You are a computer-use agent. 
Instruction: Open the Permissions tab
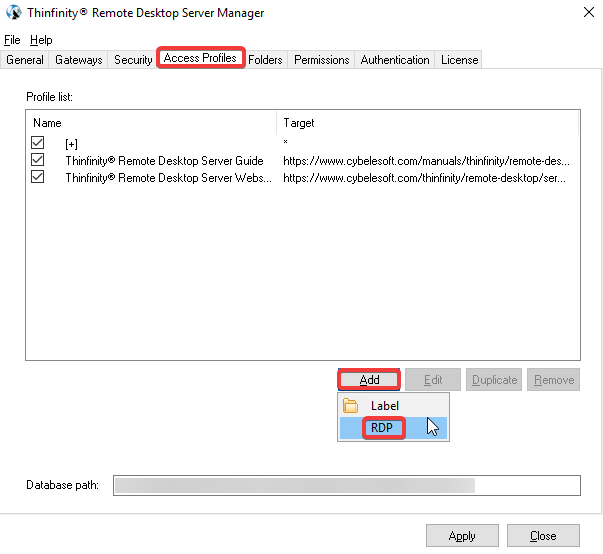(321, 60)
